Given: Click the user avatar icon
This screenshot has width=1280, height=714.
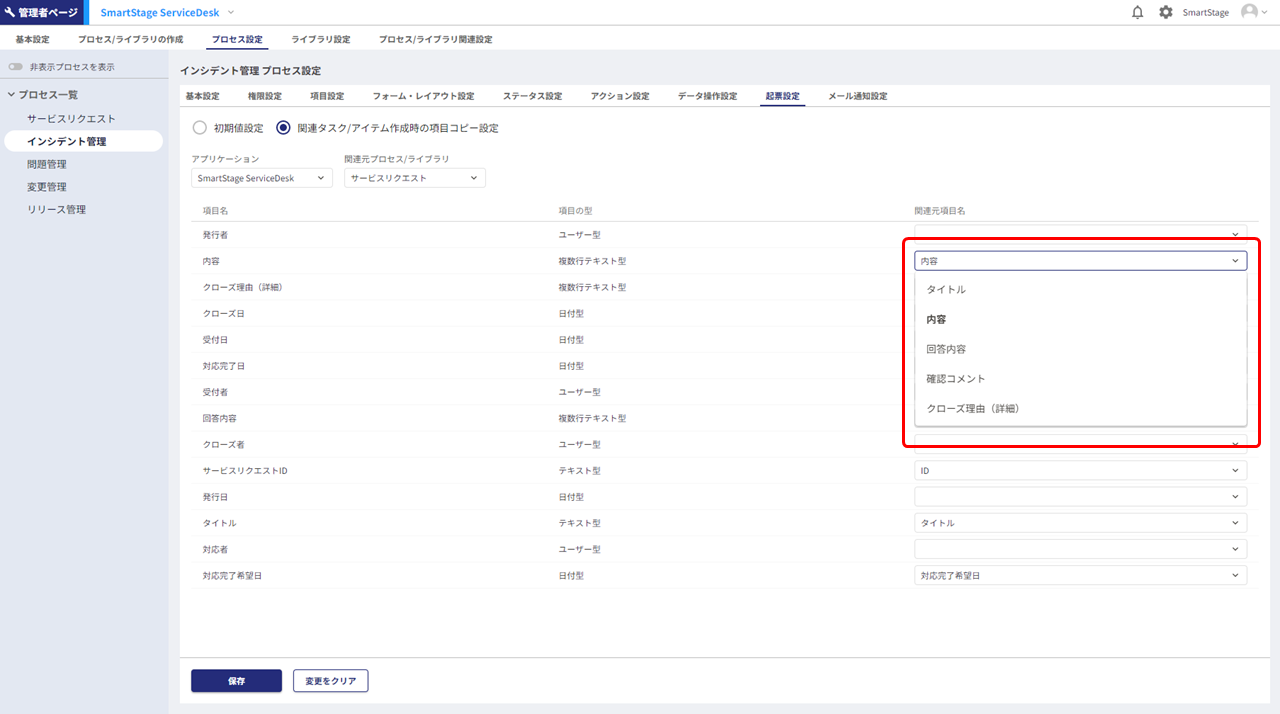Looking at the screenshot, I should [x=1249, y=12].
